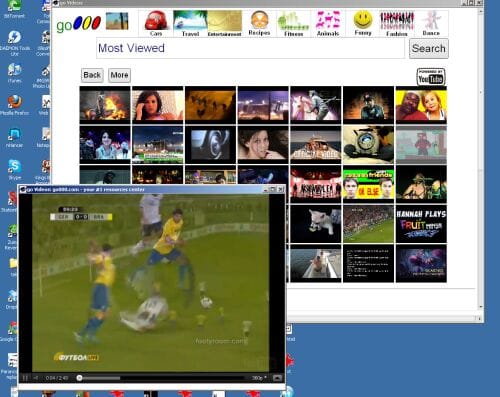Click the Back button
The image size is (500, 397).
click(92, 75)
